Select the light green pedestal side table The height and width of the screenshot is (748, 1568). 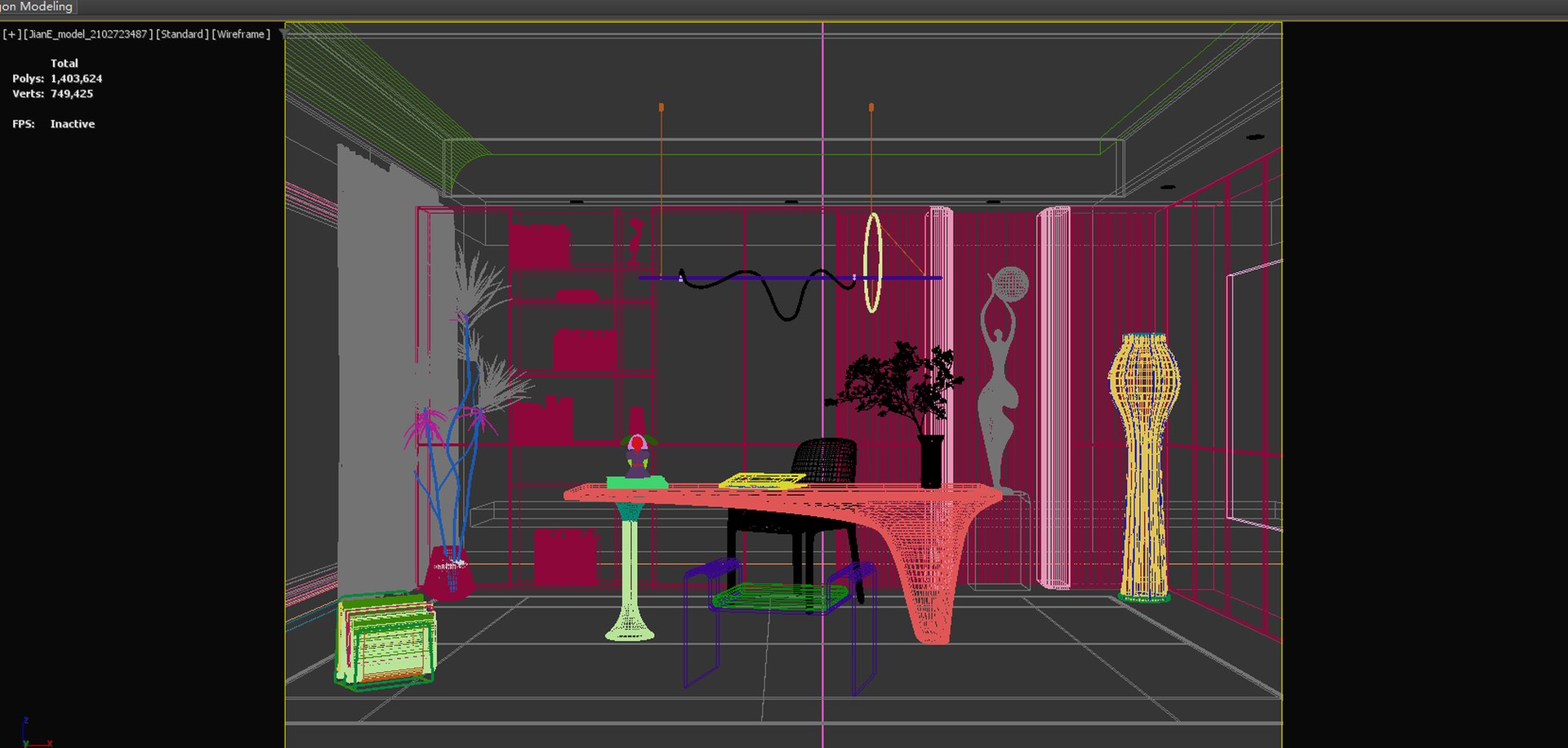click(630, 572)
